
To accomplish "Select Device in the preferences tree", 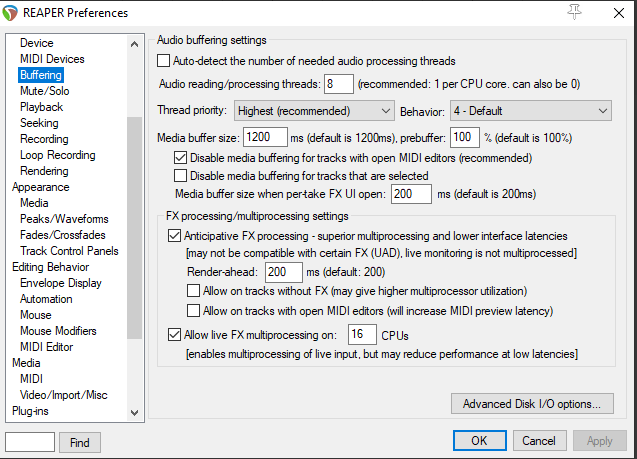I will point(37,43).
